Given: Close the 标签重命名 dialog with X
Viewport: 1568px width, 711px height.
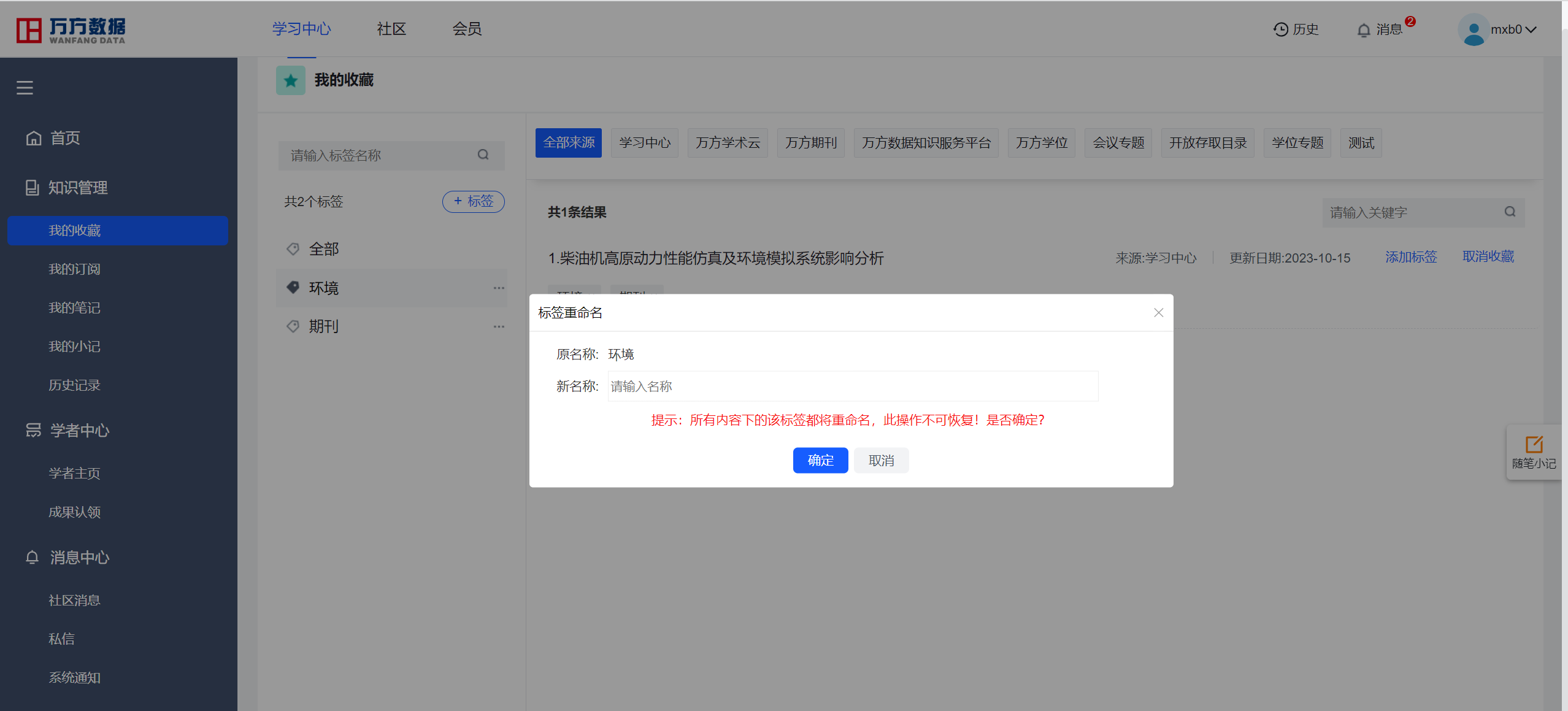Looking at the screenshot, I should tap(1158, 313).
